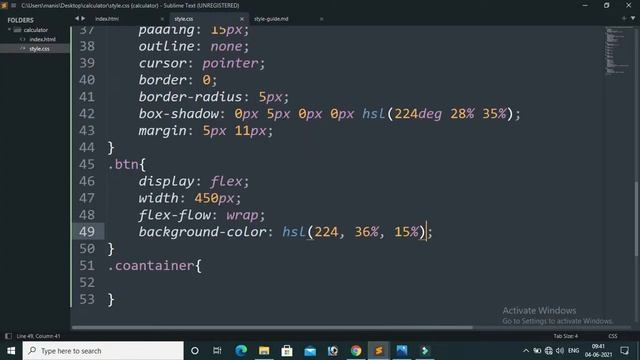Click the horizontal editor scrollbar
The height and width of the screenshot is (360, 640).
point(272,327)
